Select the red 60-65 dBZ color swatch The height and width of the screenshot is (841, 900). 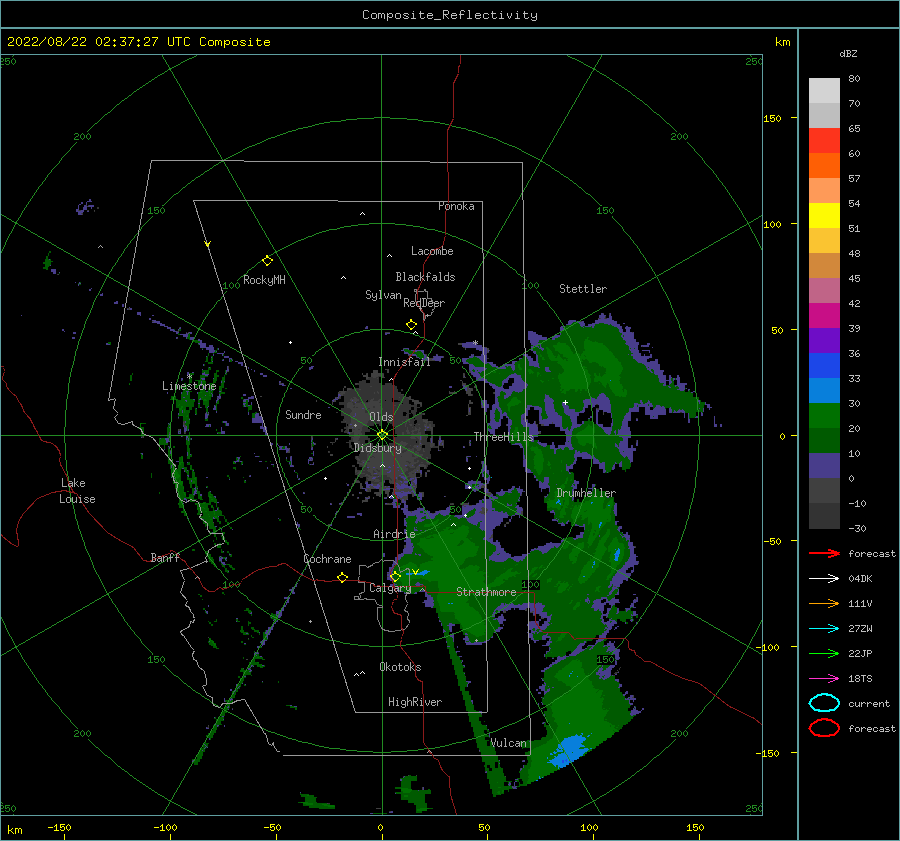pyautogui.click(x=824, y=141)
